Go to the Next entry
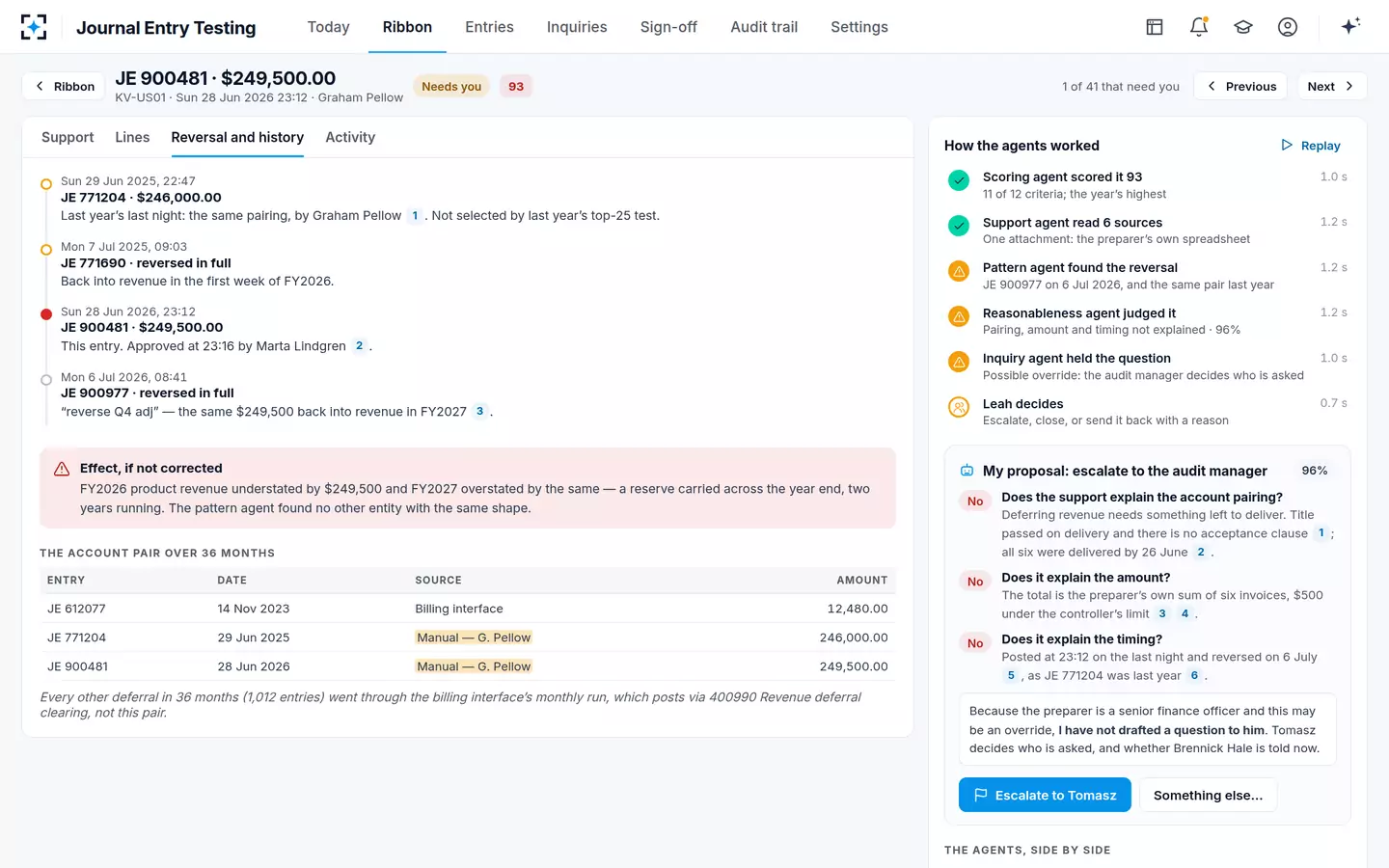The height and width of the screenshot is (868, 1389). pyautogui.click(x=1331, y=86)
